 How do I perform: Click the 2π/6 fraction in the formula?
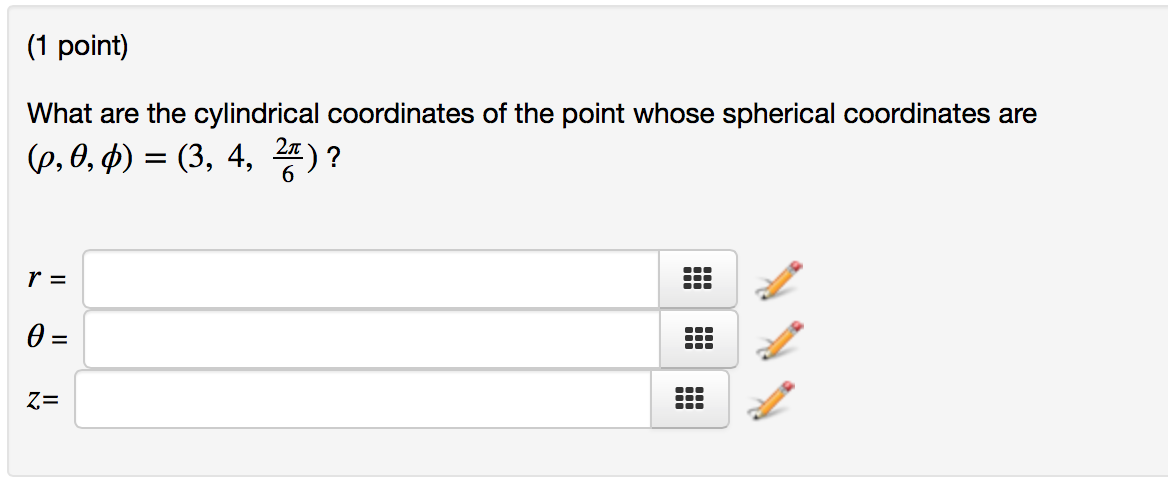click(x=287, y=160)
